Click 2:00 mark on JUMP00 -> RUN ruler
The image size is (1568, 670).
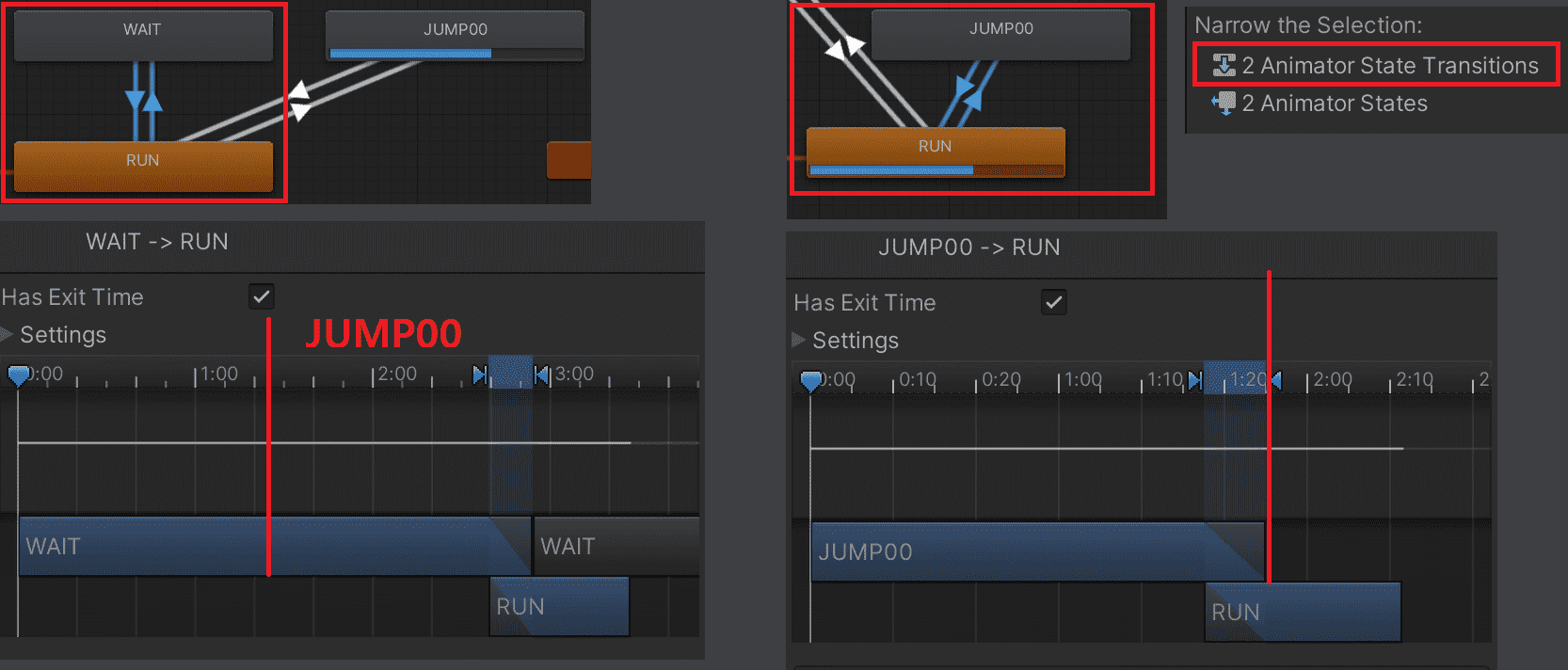coord(1333,379)
